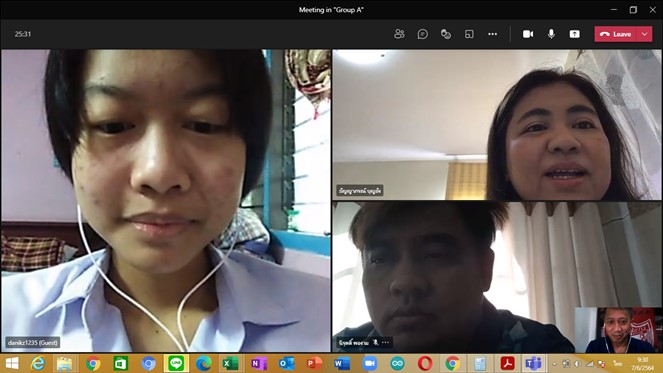Switch to Microsoft Teams on the taskbar
Viewport: 663px width, 373px height.
534,363
